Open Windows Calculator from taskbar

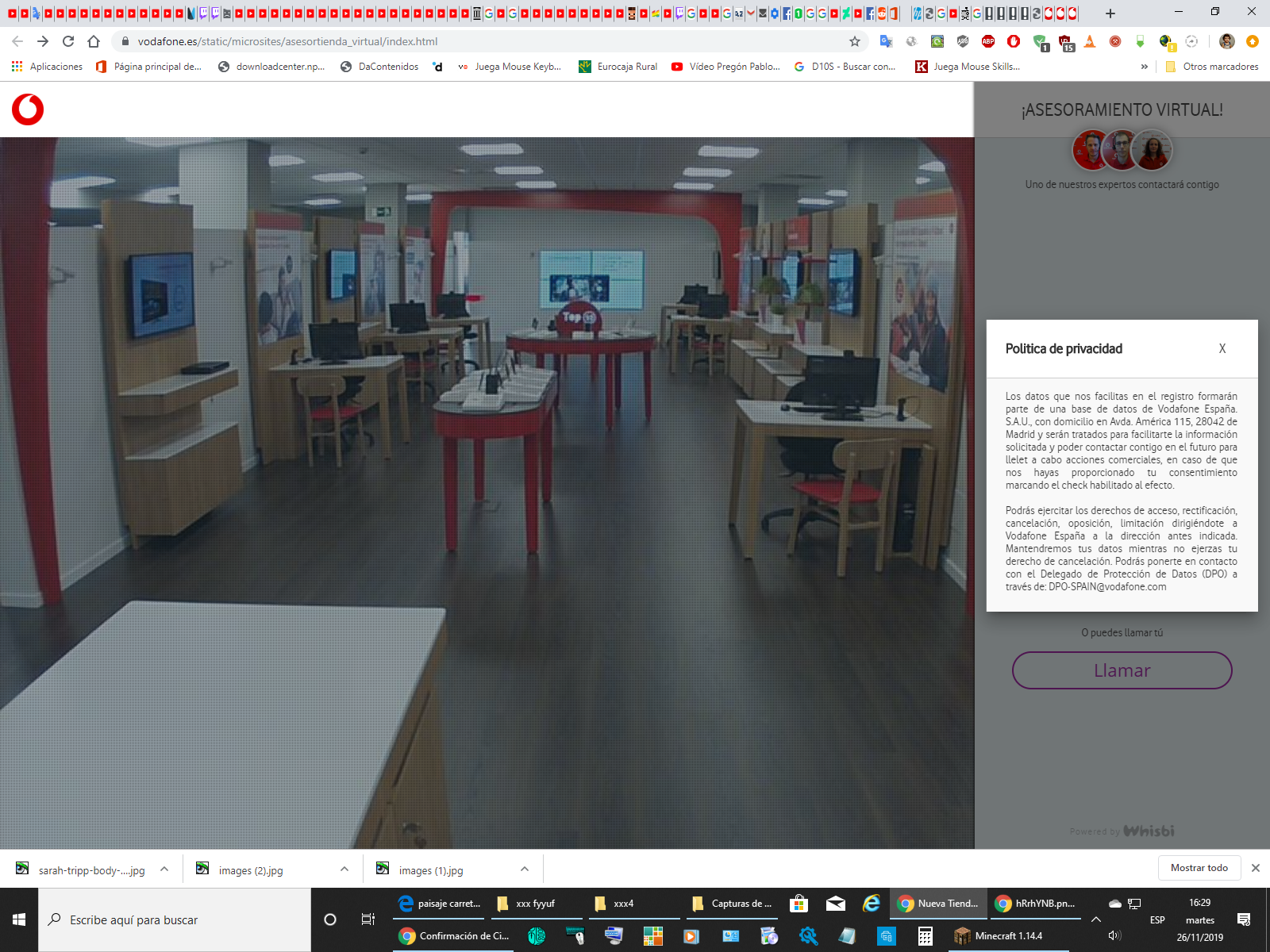(x=925, y=936)
